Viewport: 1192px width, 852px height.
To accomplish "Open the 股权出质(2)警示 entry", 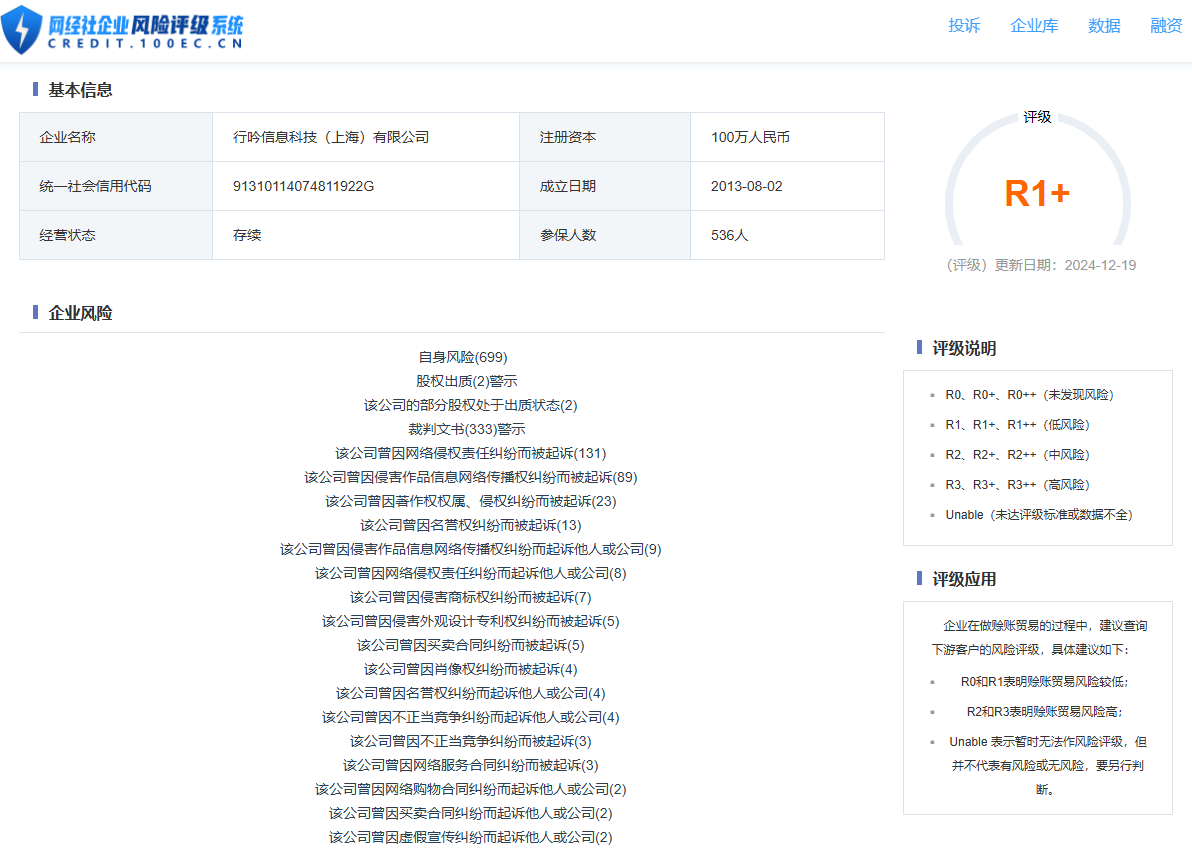I will click(466, 381).
